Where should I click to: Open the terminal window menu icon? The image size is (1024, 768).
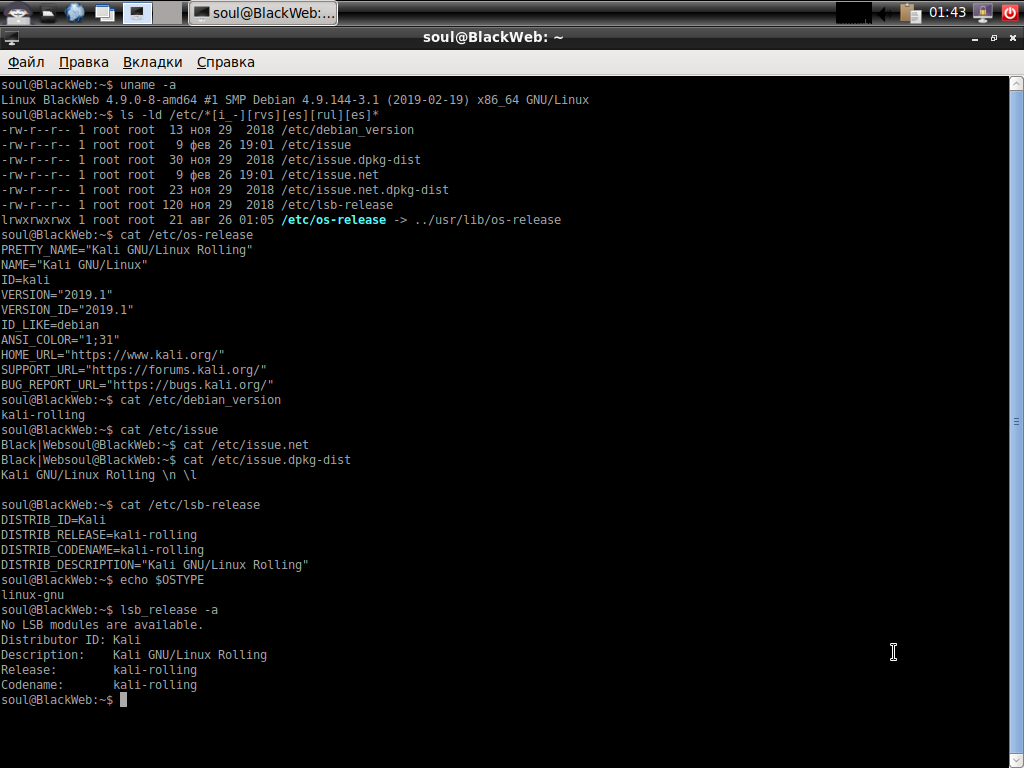click(x=11, y=38)
